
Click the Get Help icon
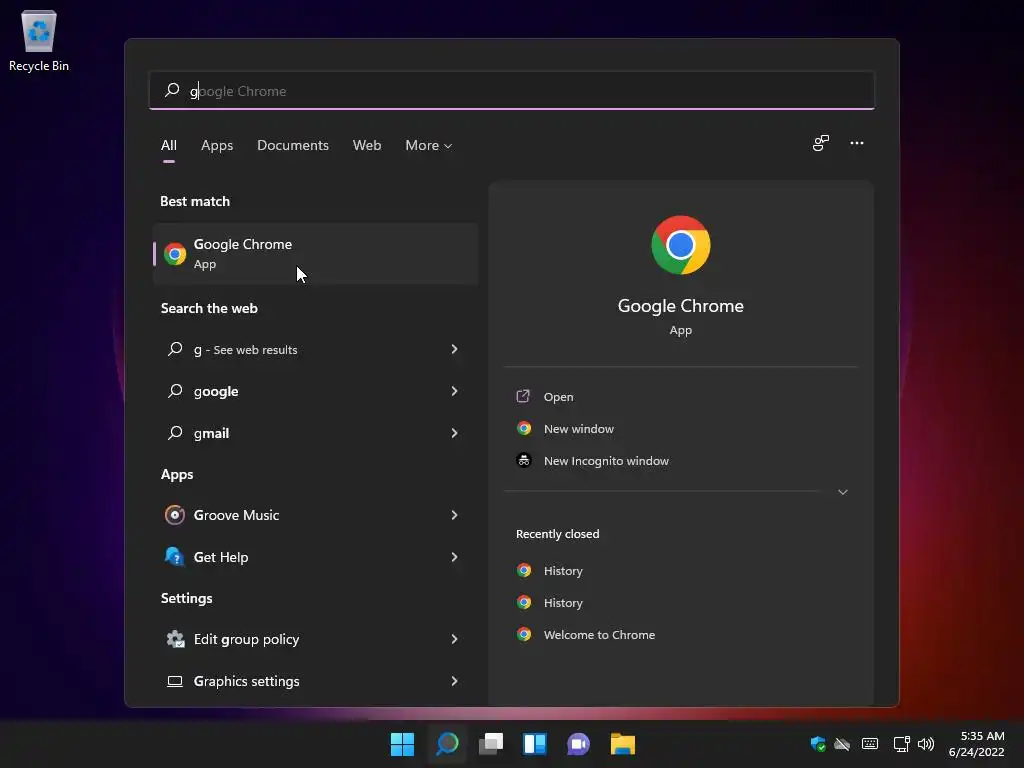click(174, 556)
